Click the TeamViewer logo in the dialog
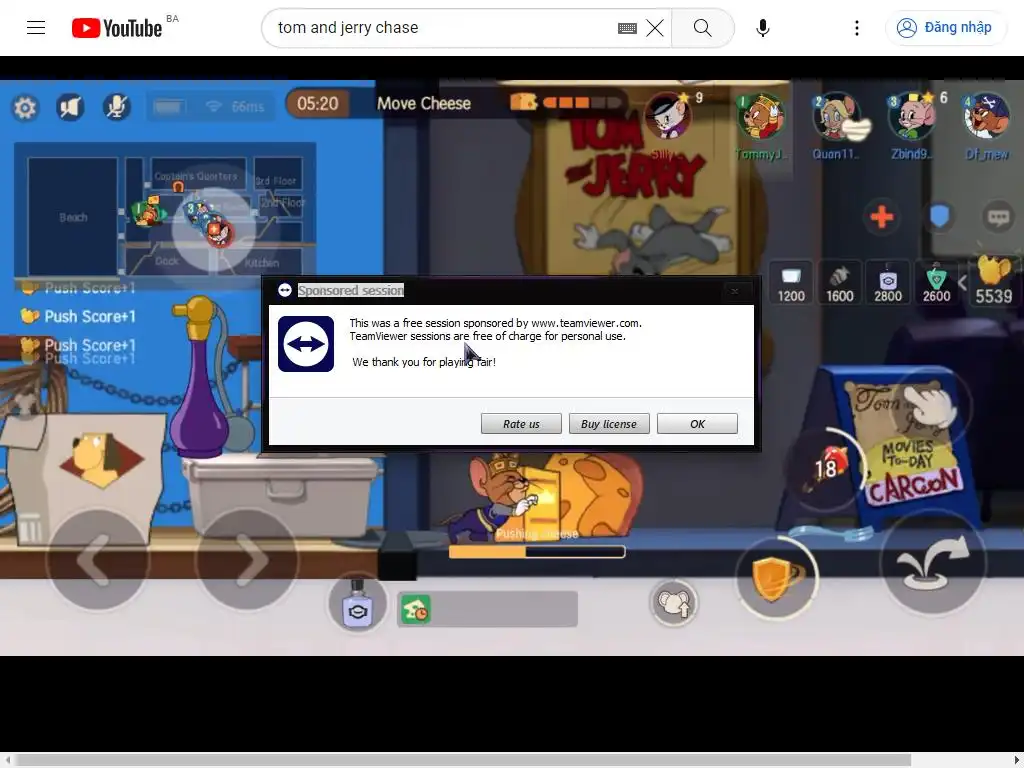 click(306, 344)
